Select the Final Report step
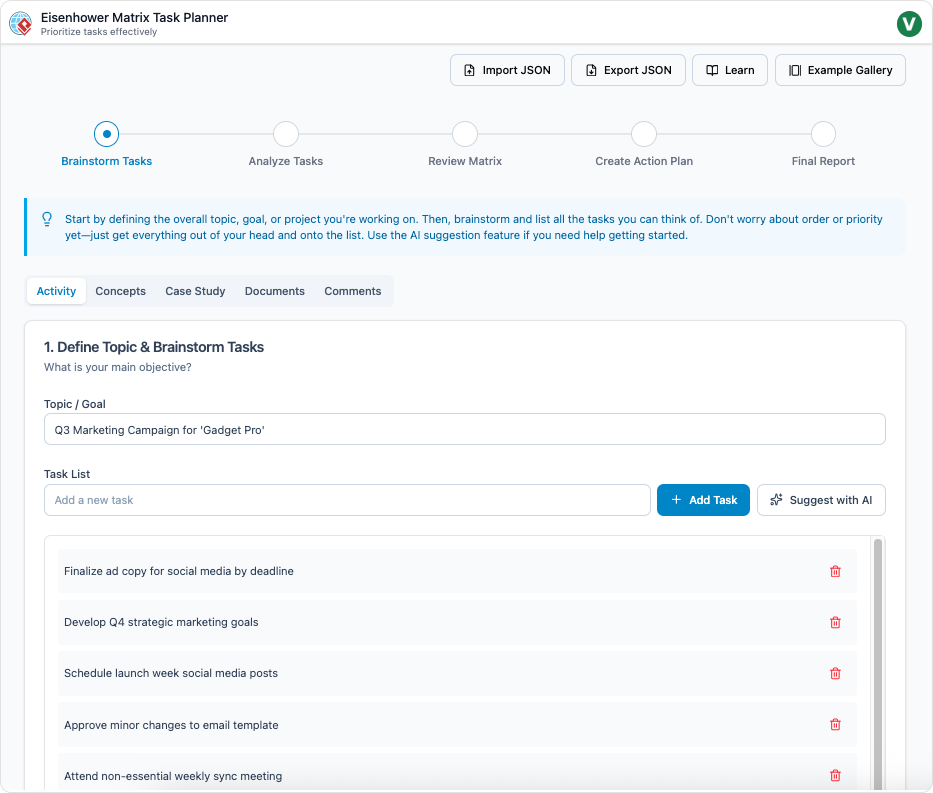The image size is (933, 793). coord(823,134)
